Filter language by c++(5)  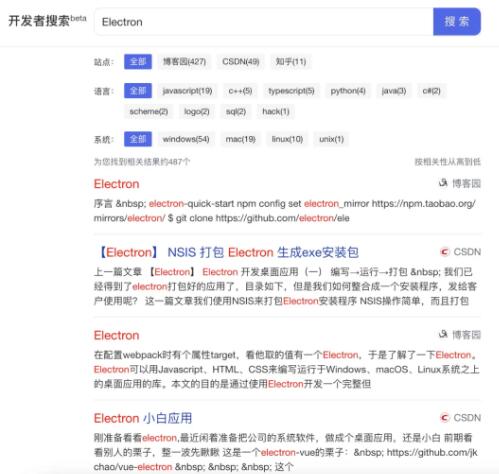coord(240,91)
